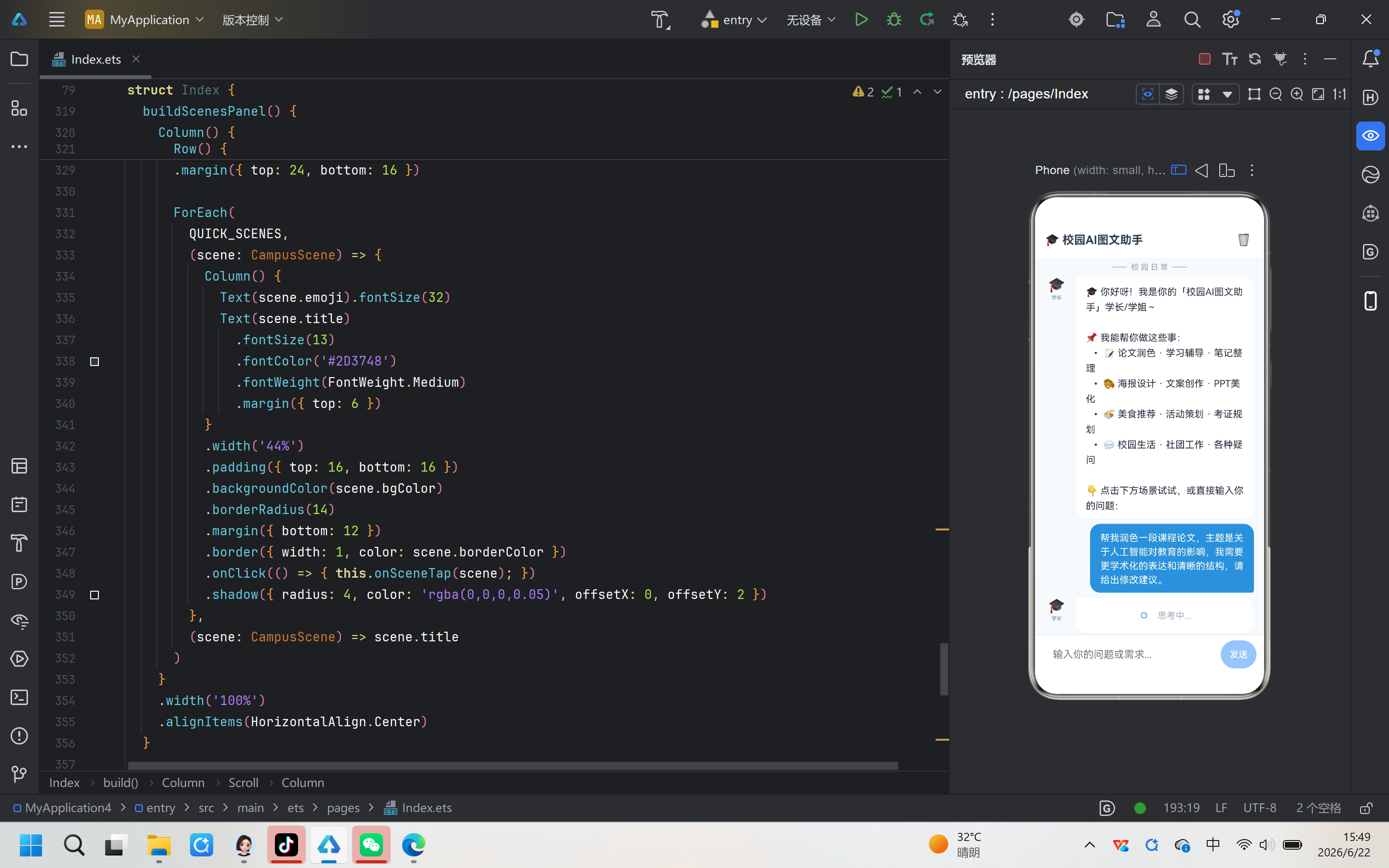This screenshot has height=868, width=1389.
Task: Click the trash icon in app preview
Action: pos(1243,239)
